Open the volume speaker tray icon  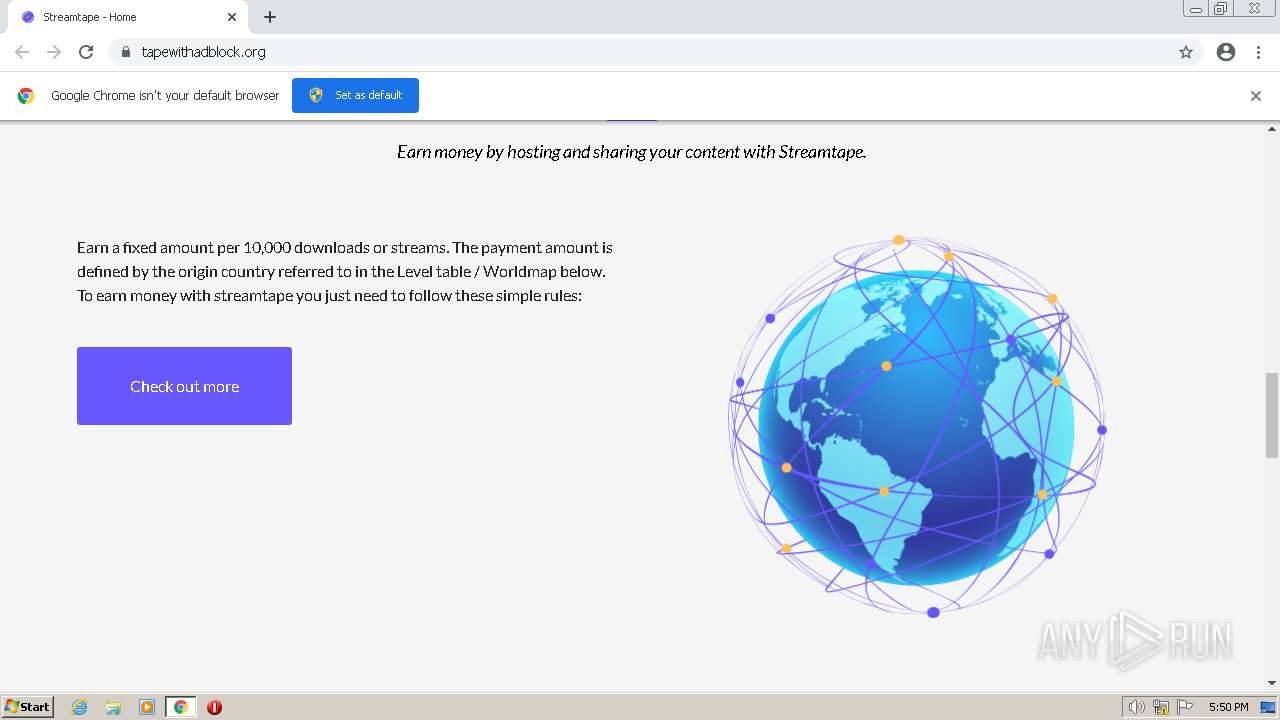click(1137, 707)
